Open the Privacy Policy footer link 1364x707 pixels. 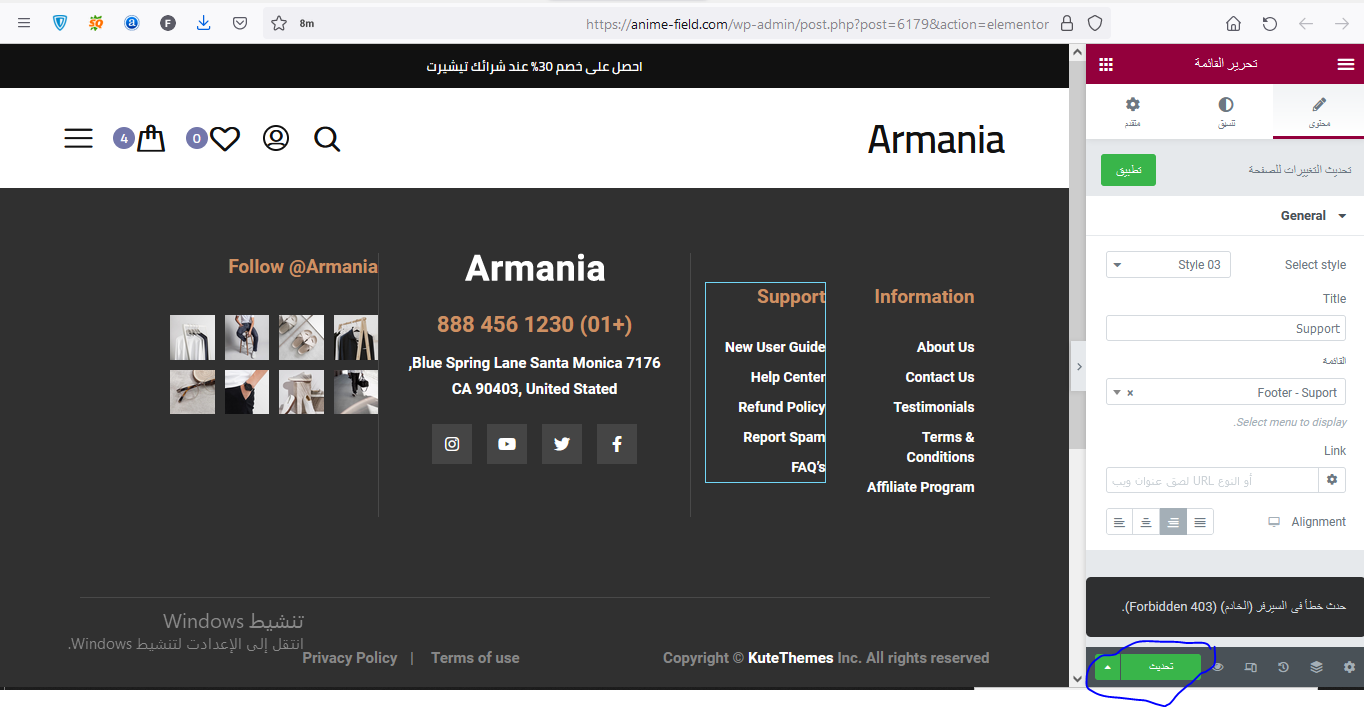(x=350, y=658)
